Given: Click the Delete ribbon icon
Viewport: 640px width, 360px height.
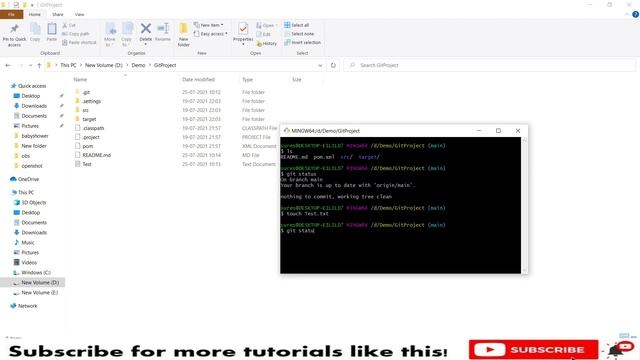Looking at the screenshot, I should (x=145, y=33).
